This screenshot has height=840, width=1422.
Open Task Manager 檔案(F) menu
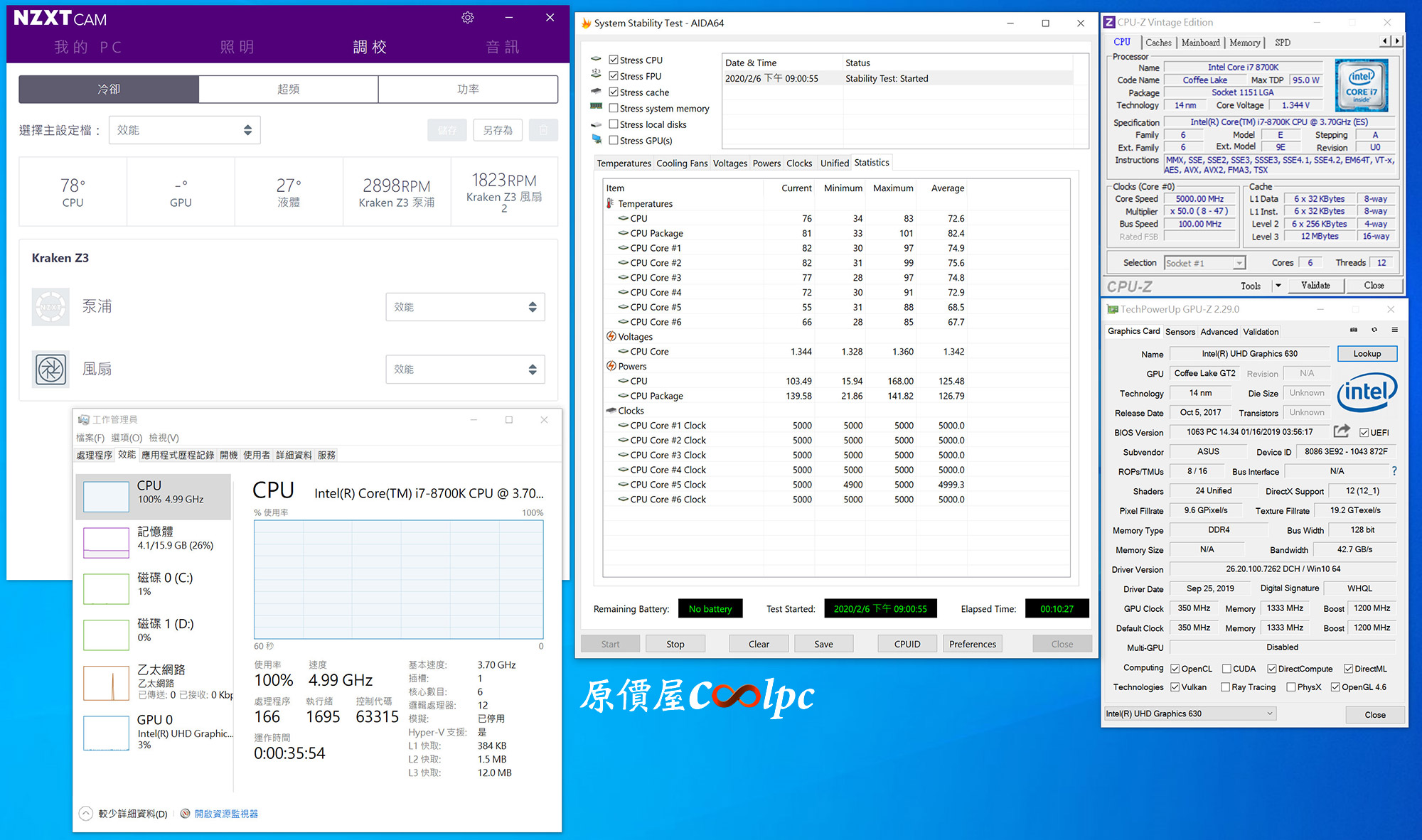(x=90, y=438)
